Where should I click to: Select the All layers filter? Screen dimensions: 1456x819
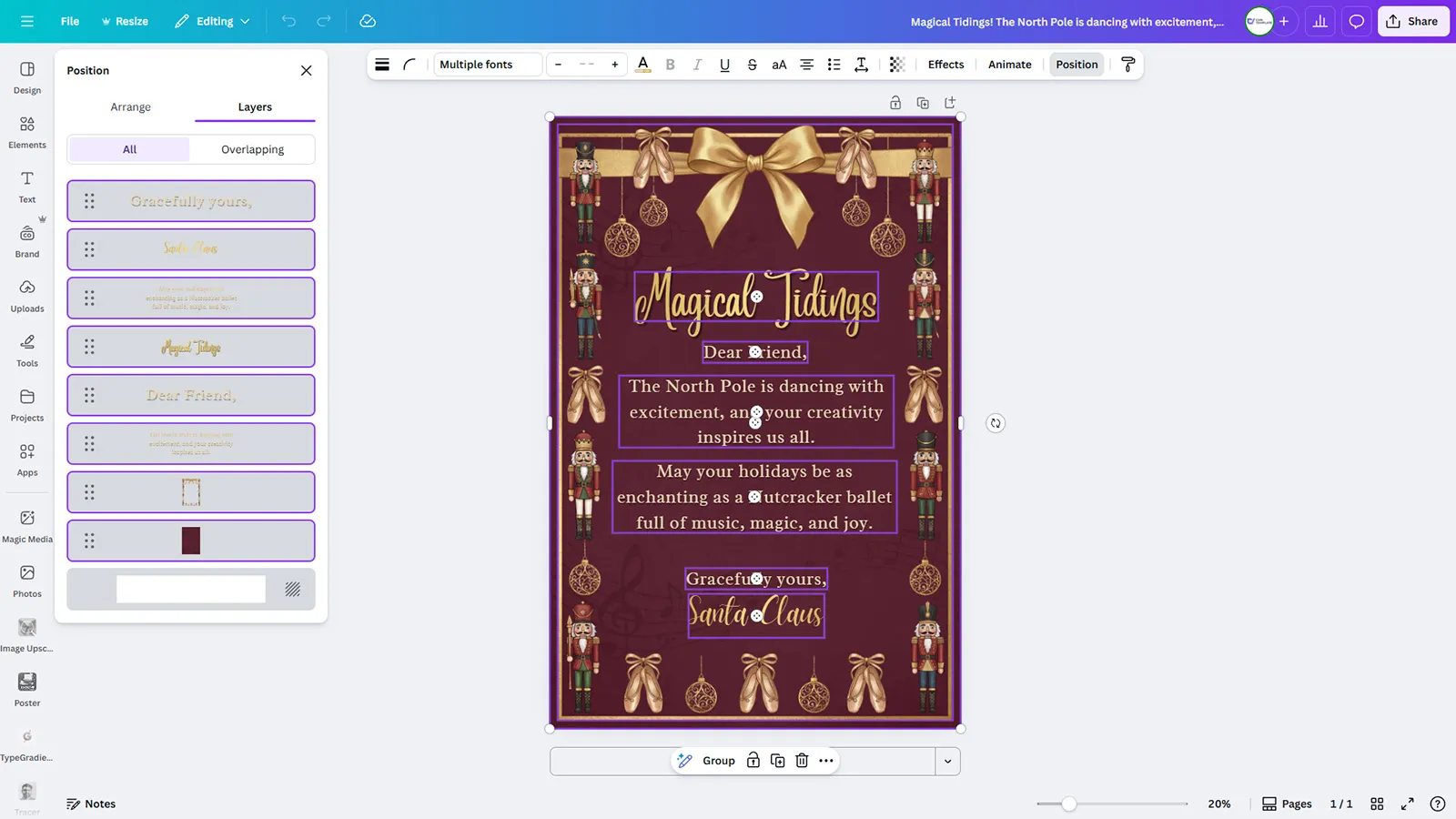point(129,149)
